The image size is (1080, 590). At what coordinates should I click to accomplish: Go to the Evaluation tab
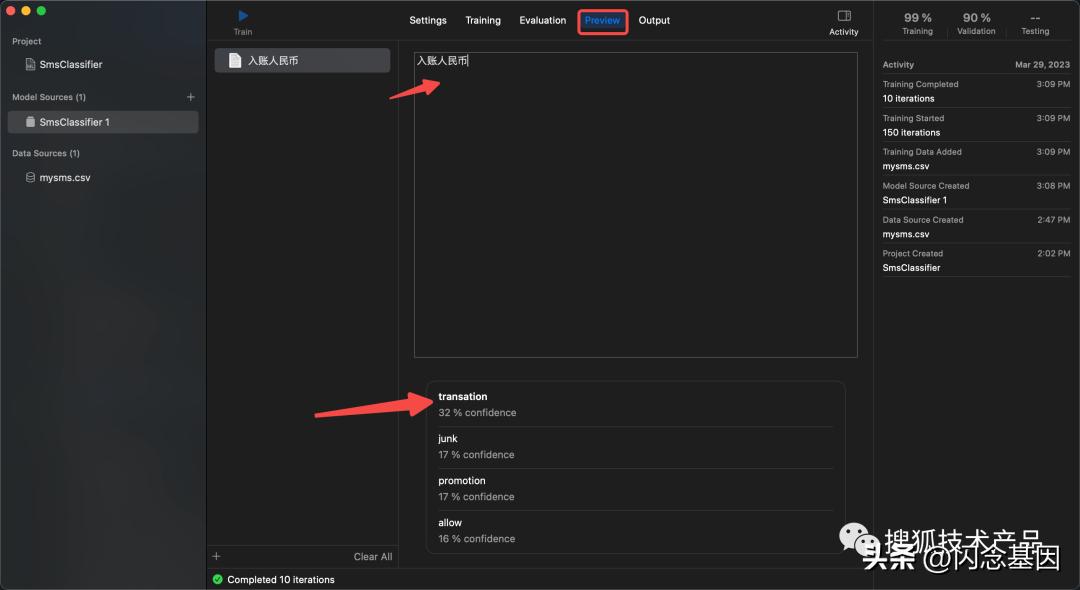[542, 21]
